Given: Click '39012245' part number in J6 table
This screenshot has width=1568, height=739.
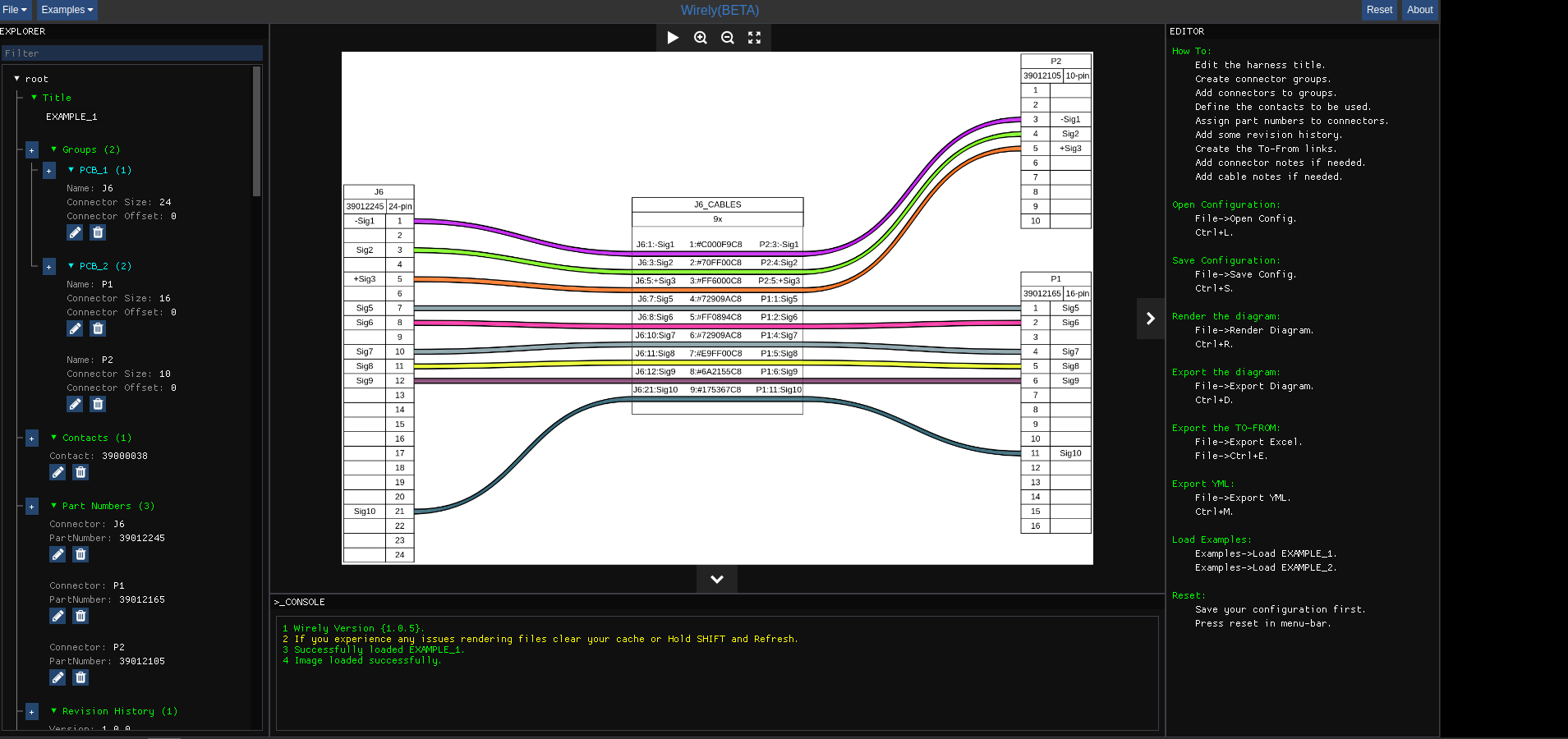Looking at the screenshot, I should 365,206.
